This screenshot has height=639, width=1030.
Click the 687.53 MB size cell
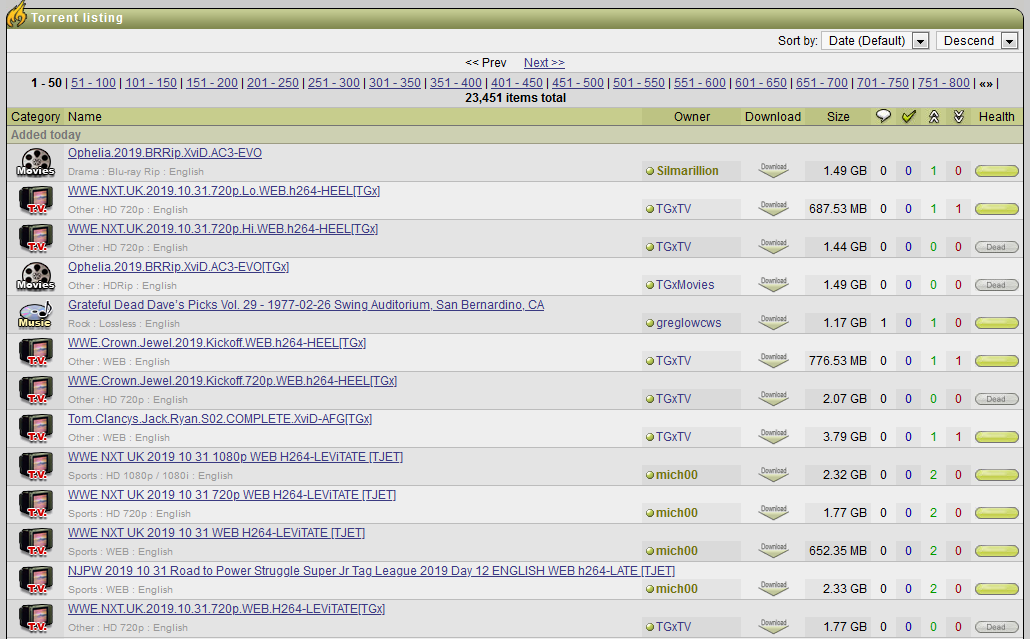838,208
